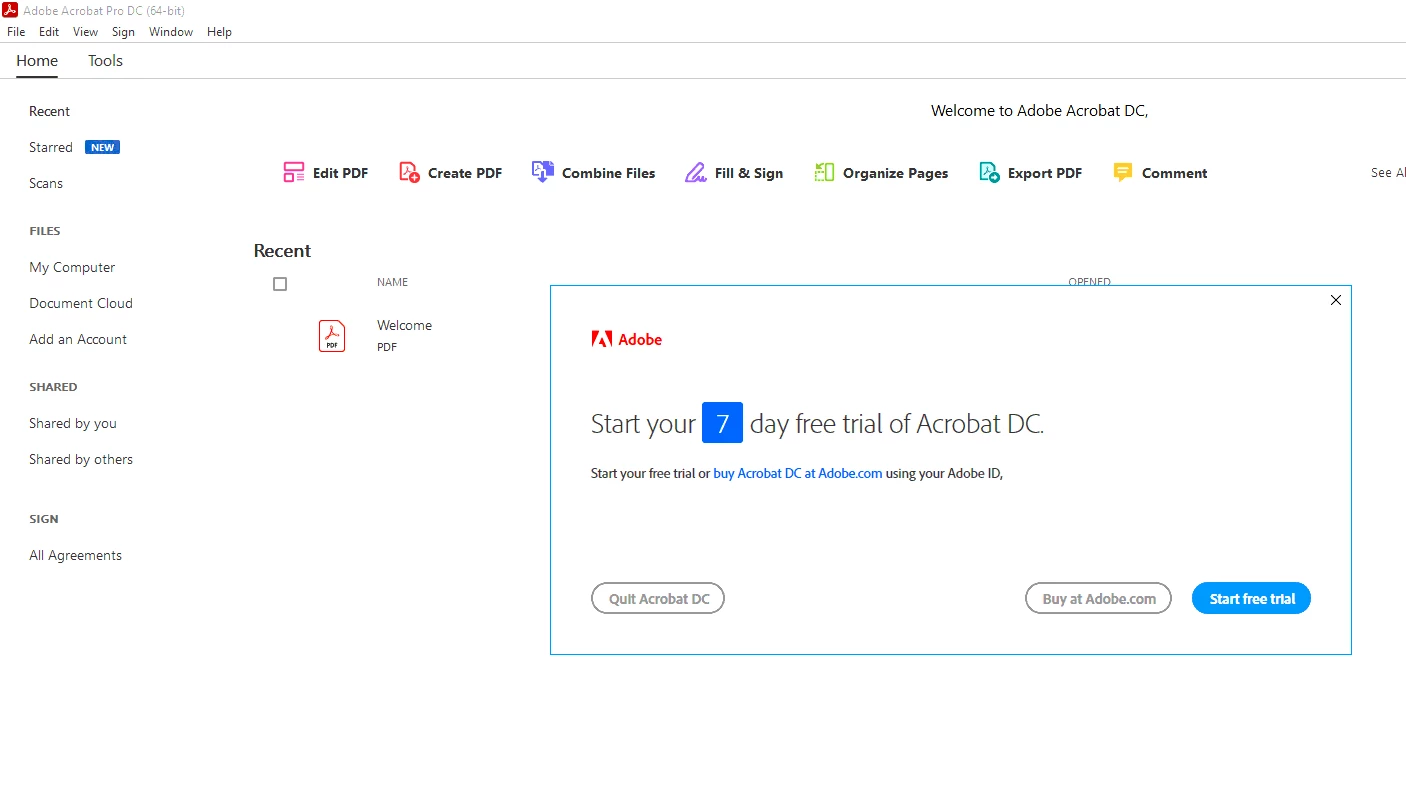Open the Sign menu
Screen dimensions: 1406x811
123,32
